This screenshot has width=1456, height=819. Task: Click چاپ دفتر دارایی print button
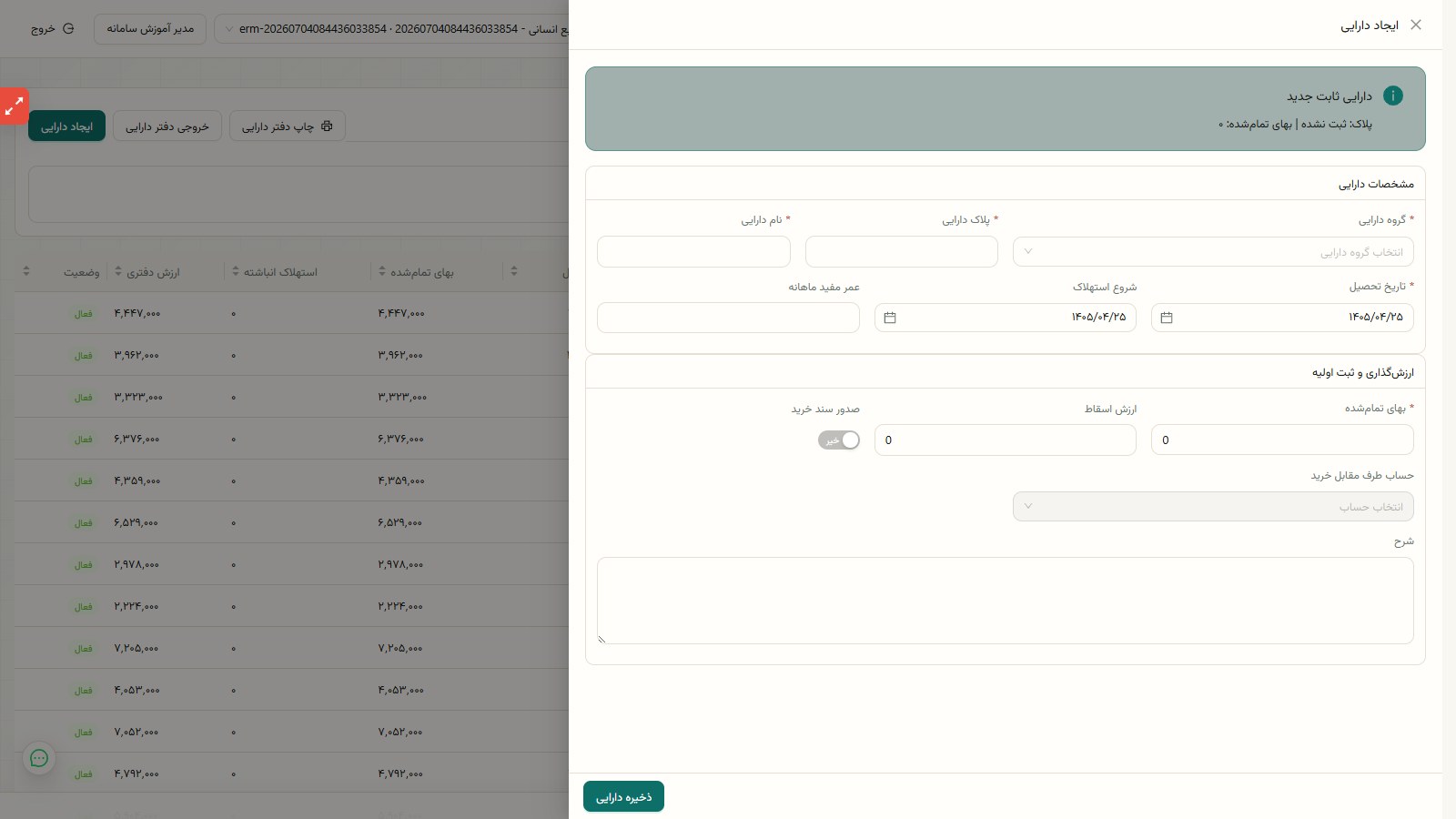coord(288,126)
